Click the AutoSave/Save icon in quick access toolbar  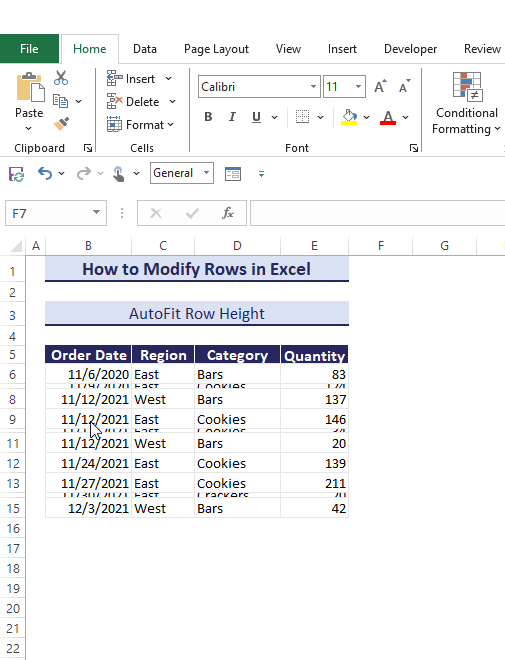pyautogui.click(x=16, y=173)
